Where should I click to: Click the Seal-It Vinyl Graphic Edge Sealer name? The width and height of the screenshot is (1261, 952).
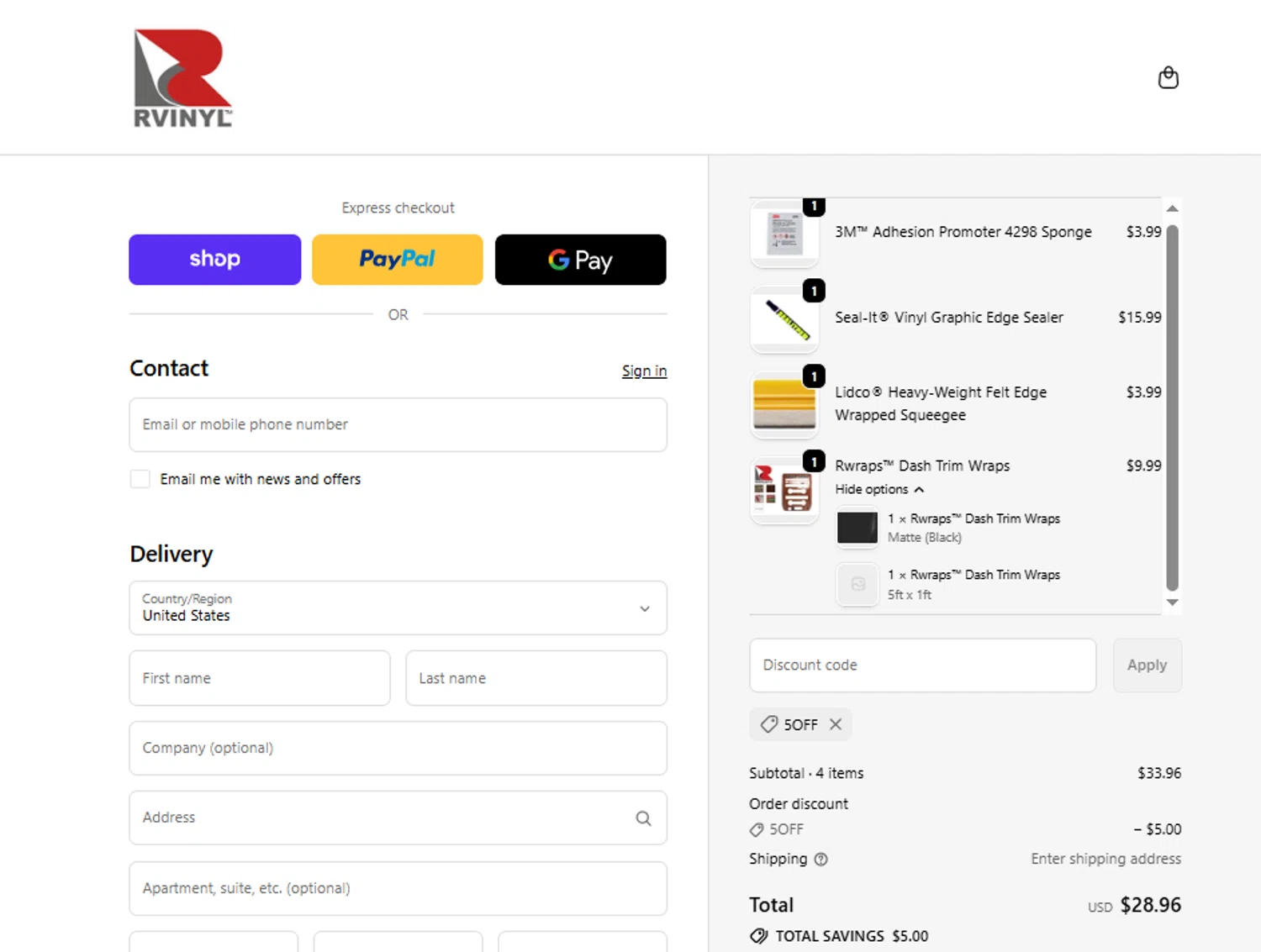point(949,318)
